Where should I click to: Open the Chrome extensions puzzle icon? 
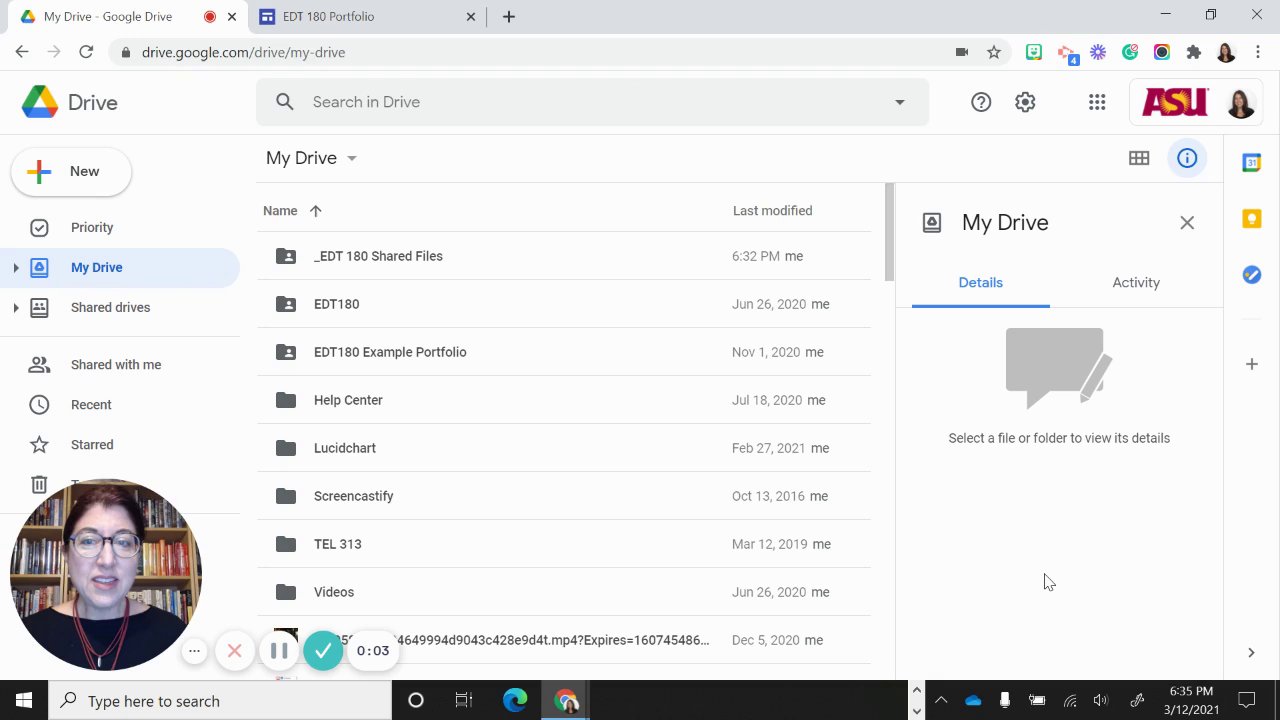click(1194, 52)
